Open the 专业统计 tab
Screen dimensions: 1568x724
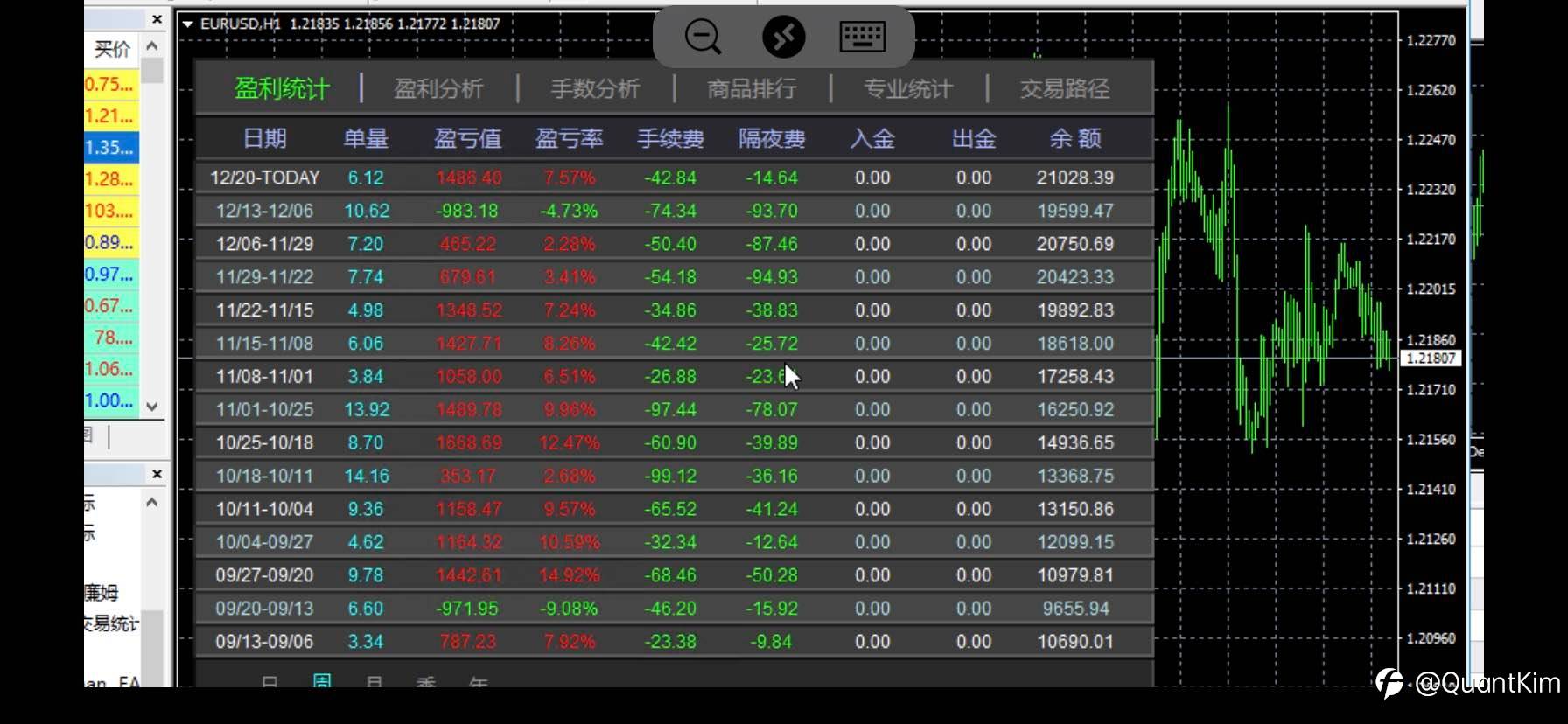click(908, 88)
